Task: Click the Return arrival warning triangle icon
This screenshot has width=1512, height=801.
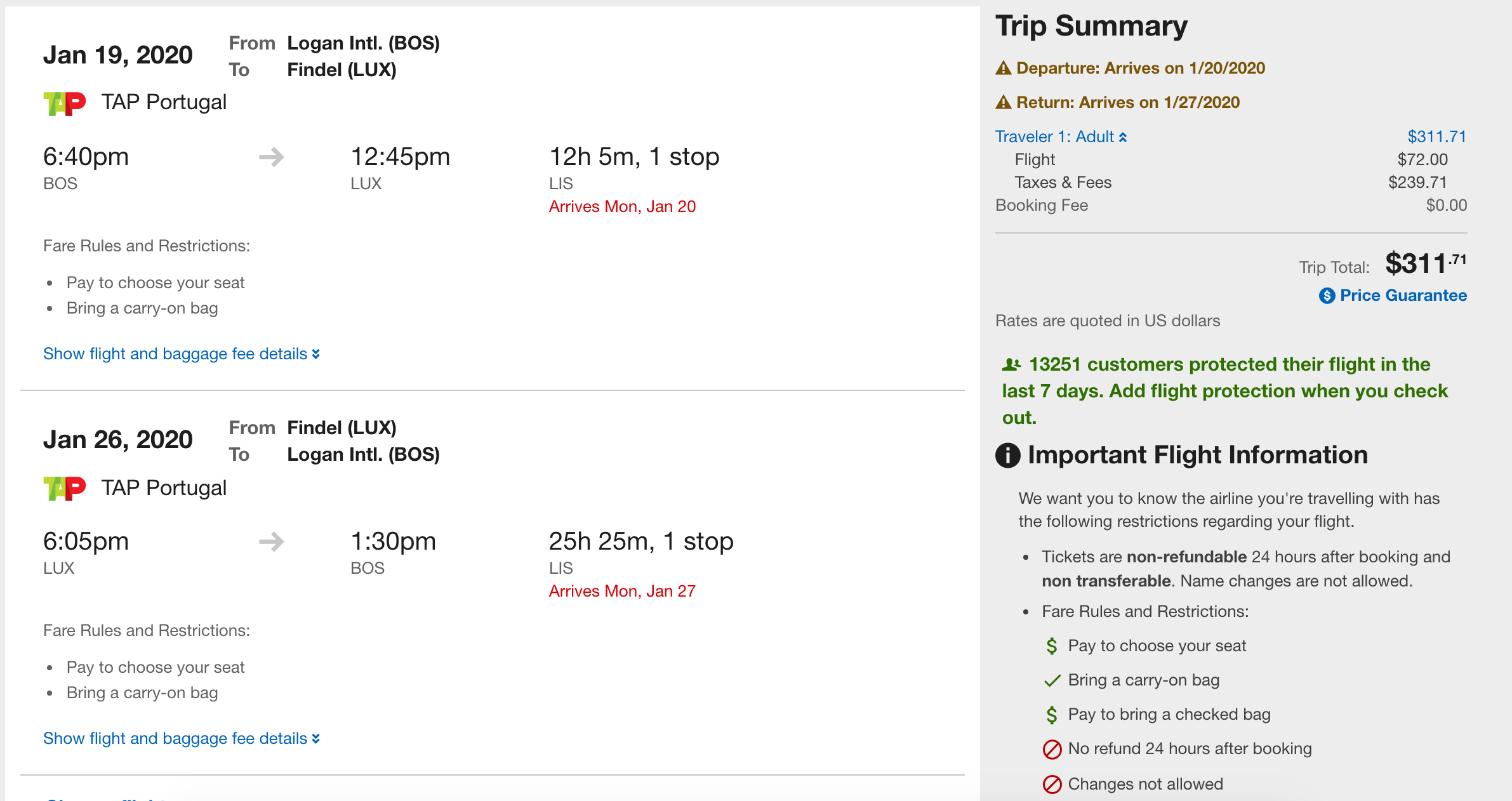Action: click(x=1003, y=102)
